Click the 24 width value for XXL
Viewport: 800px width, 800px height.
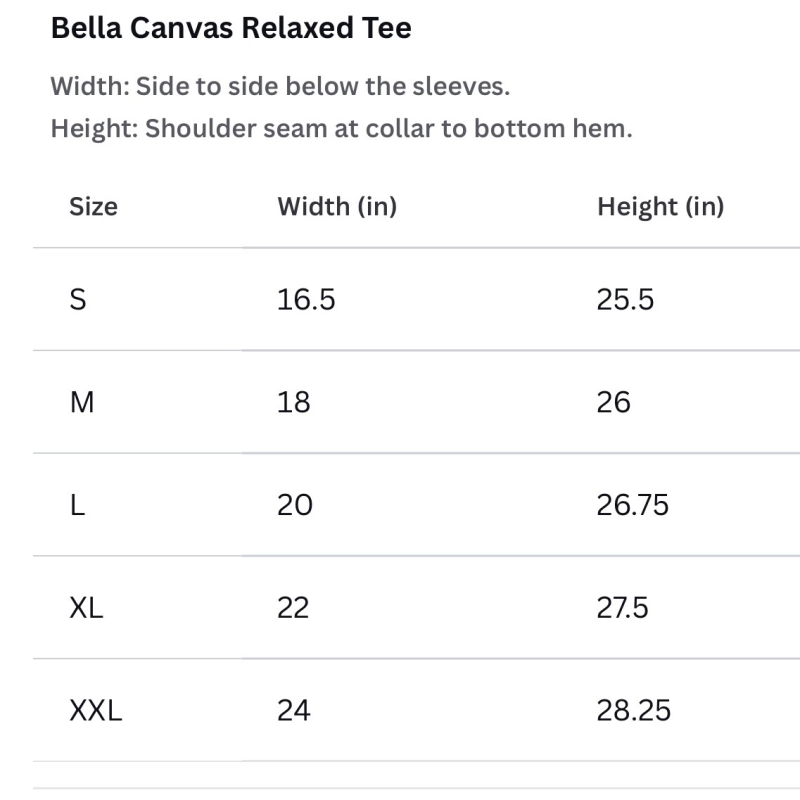point(293,710)
